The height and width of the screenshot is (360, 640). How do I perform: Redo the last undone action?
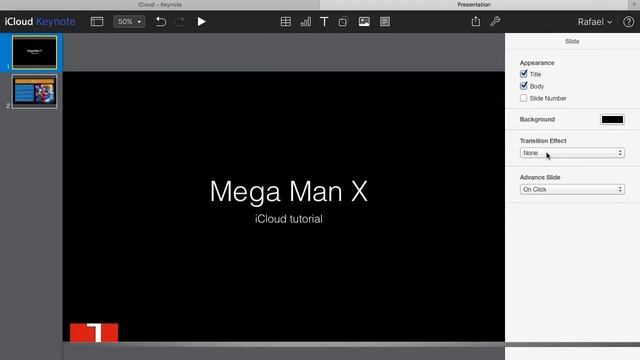point(180,22)
